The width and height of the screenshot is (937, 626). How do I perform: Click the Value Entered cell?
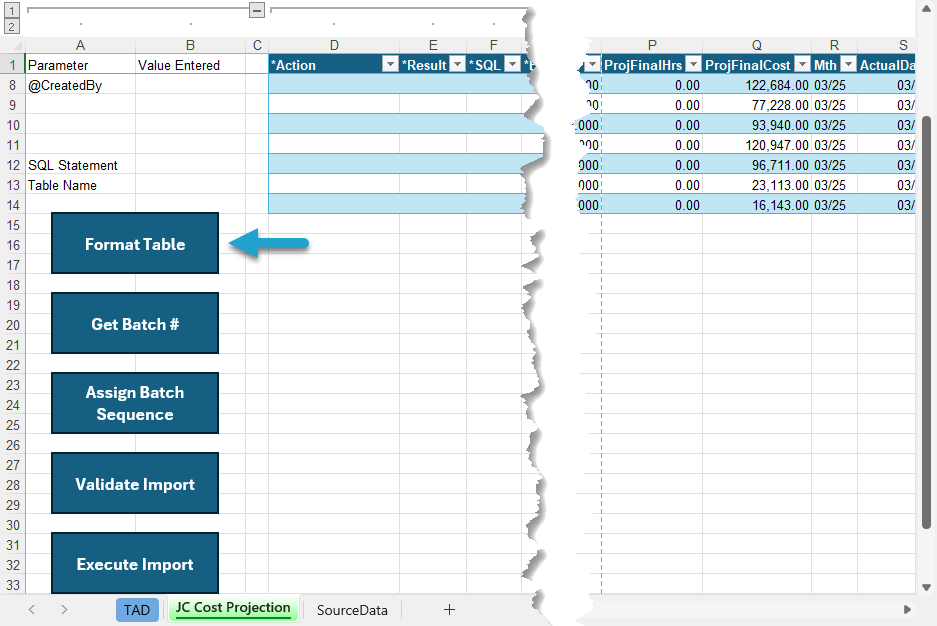[x=190, y=65]
